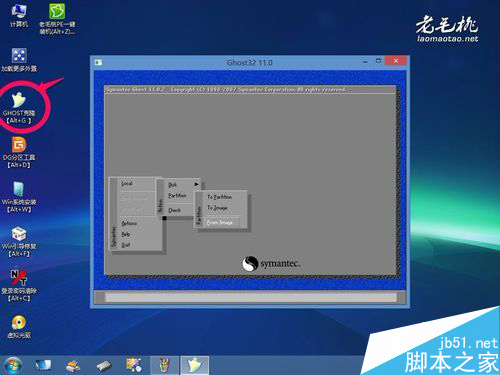Open the disk drive taskbar icon
This screenshot has height=375, width=500.
[x=104, y=366]
